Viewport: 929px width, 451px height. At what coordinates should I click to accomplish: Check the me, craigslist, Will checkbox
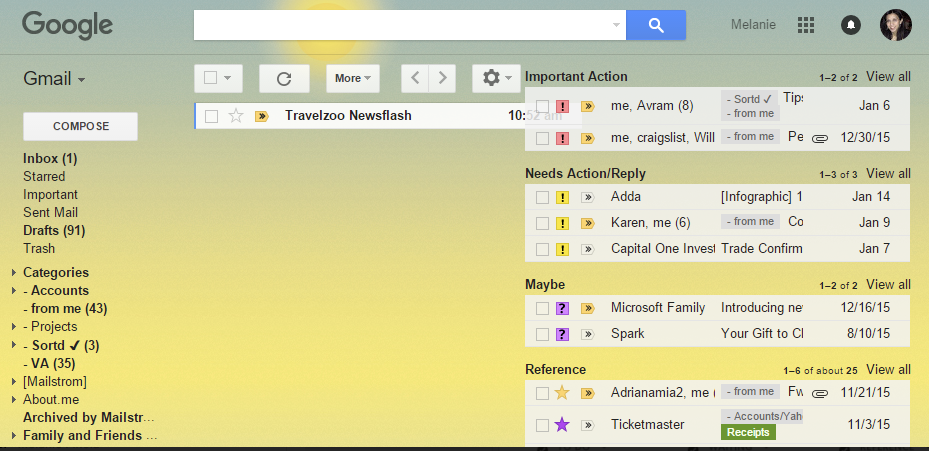pyautogui.click(x=542, y=138)
